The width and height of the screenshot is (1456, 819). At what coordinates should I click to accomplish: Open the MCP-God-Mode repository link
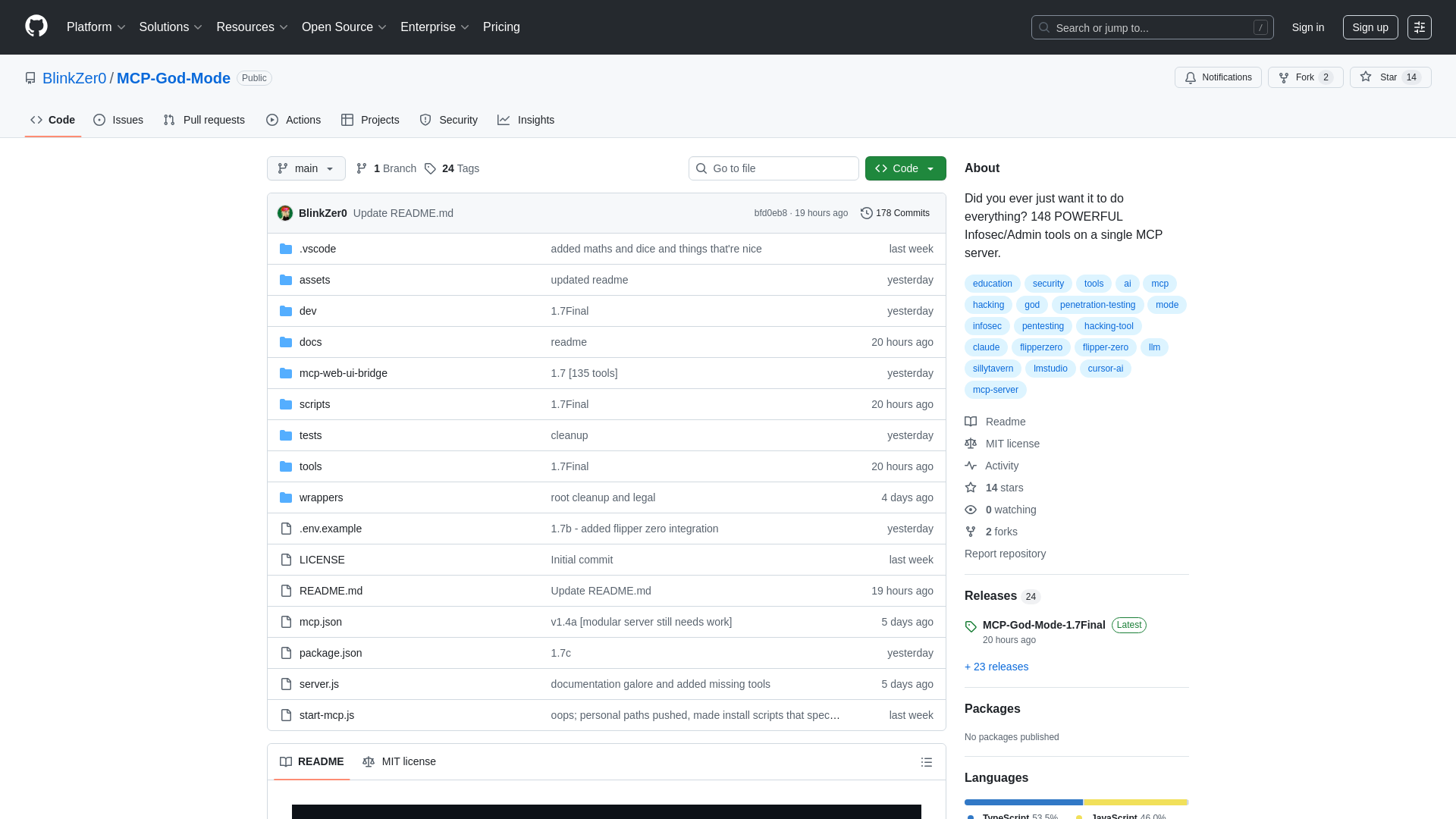[x=174, y=78]
